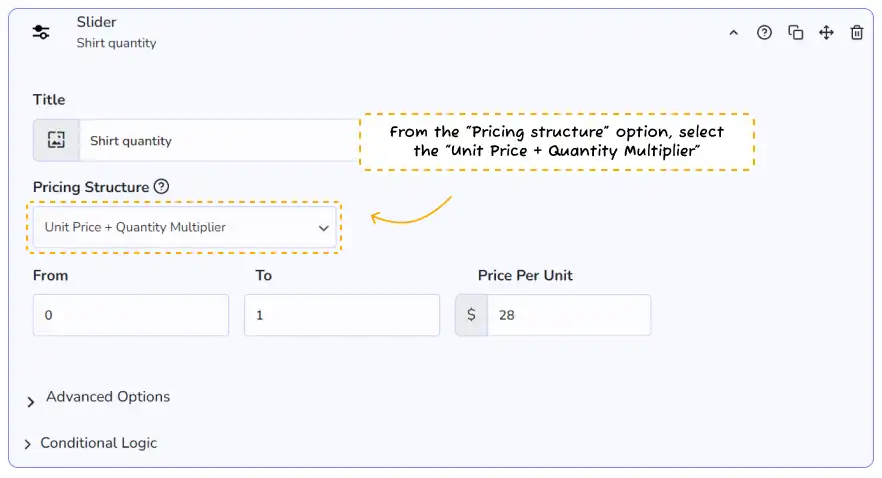This screenshot has height=478, width=882.
Task: Delete the slider element with the trash icon
Action: 857,33
